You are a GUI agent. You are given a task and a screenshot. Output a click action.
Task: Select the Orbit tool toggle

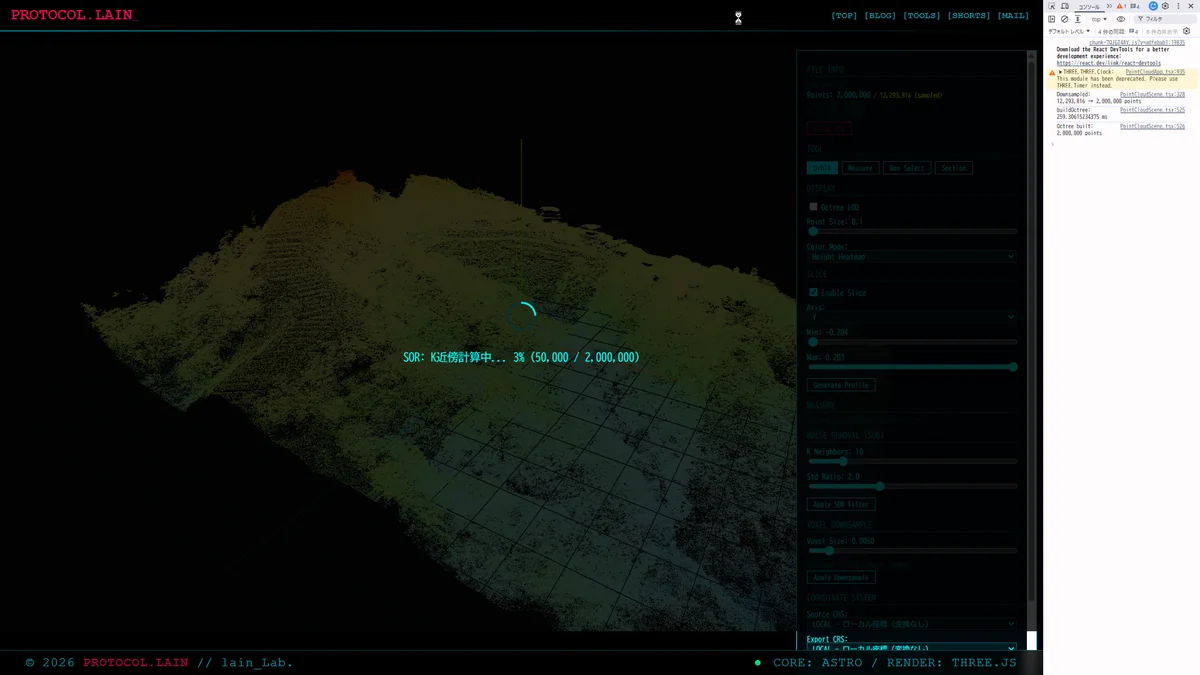coord(822,168)
